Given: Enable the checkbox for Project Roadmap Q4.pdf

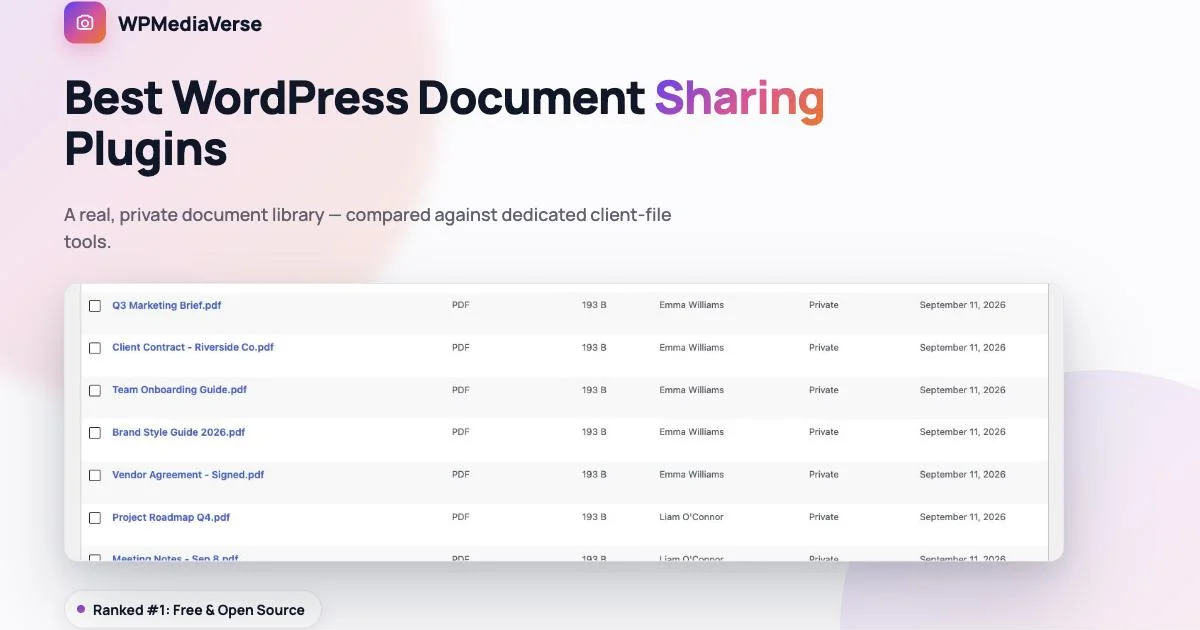Looking at the screenshot, I should click(95, 518).
